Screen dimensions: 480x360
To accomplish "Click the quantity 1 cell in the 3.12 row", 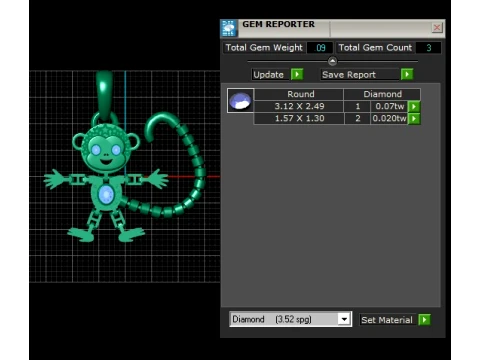I will pyautogui.click(x=357, y=106).
